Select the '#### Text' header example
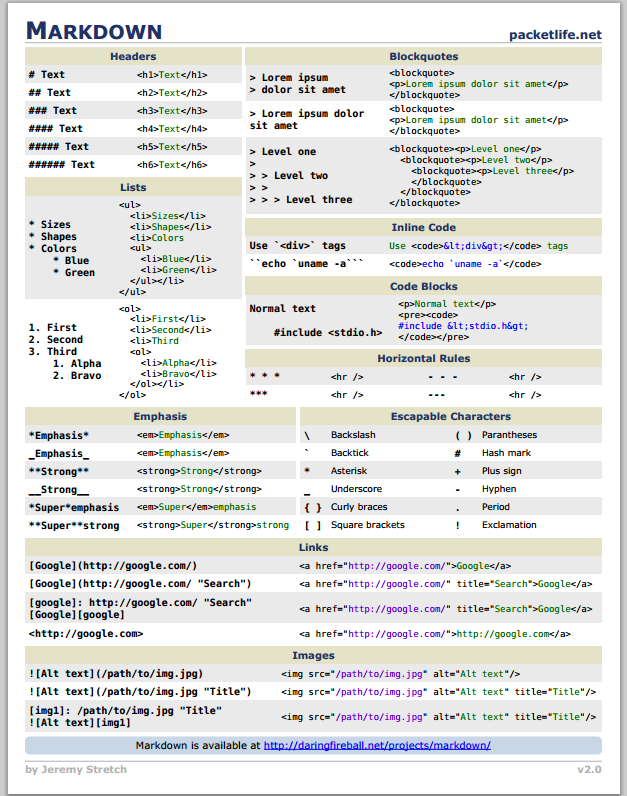This screenshot has height=796, width=627. [56, 129]
